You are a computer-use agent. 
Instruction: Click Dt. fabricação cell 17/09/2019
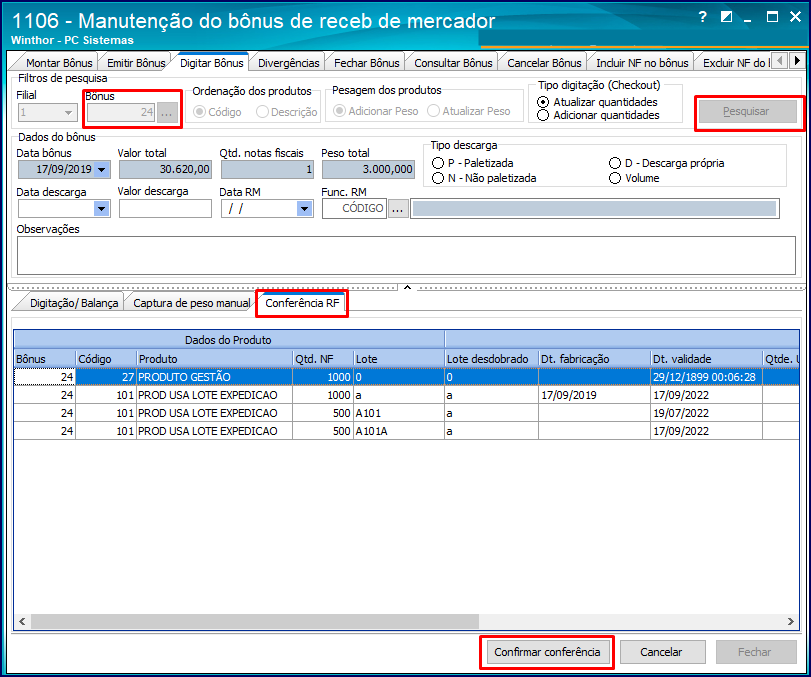coord(594,395)
